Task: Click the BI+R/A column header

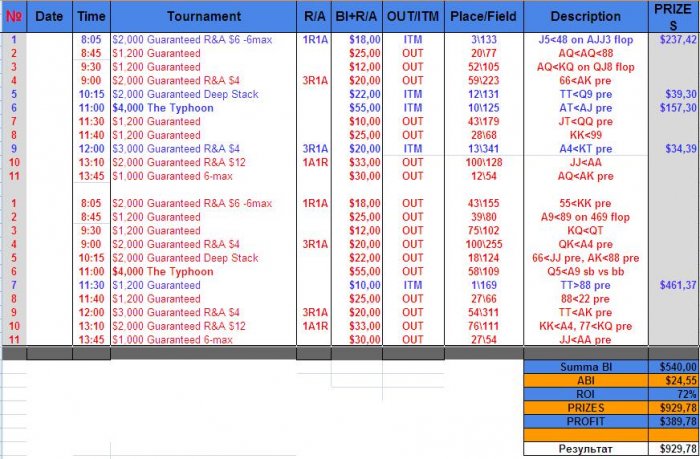Action: tap(357, 17)
